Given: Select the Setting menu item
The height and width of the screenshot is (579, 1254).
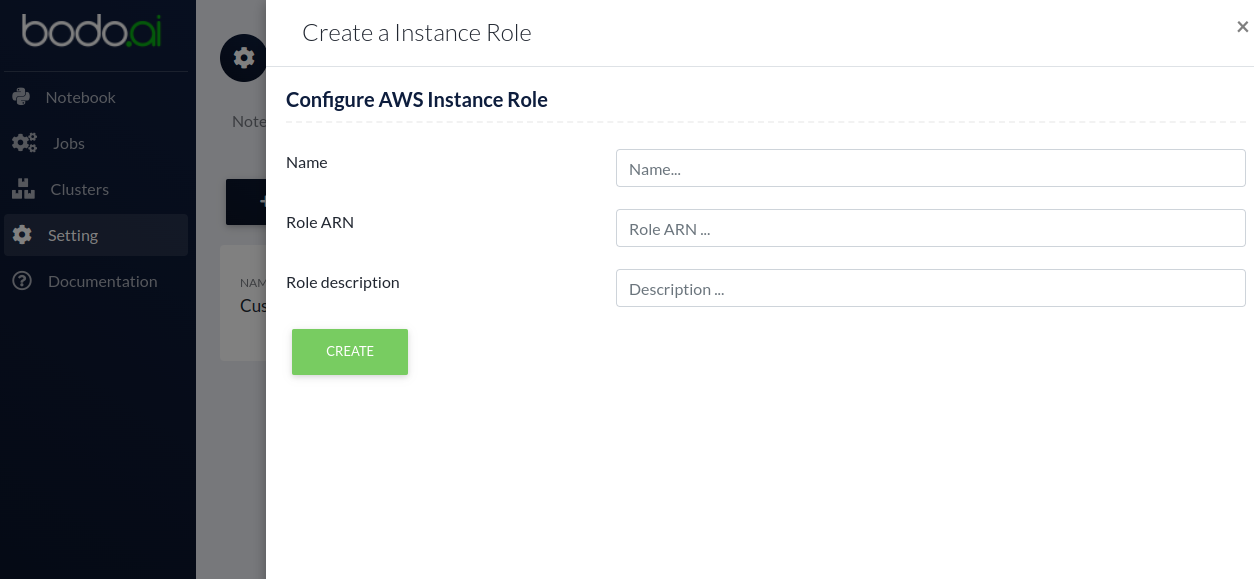Looking at the screenshot, I should pos(96,235).
